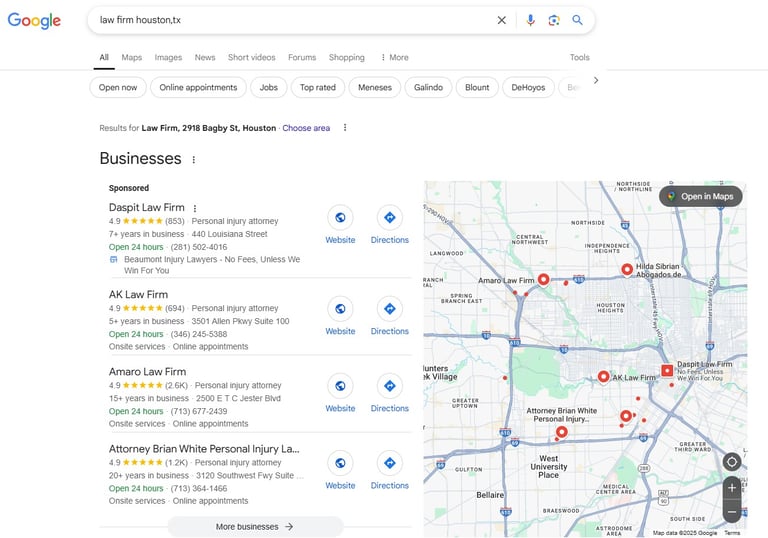Screen dimensions: 768x538
Task: Switch to the All tab
Action: (104, 57)
